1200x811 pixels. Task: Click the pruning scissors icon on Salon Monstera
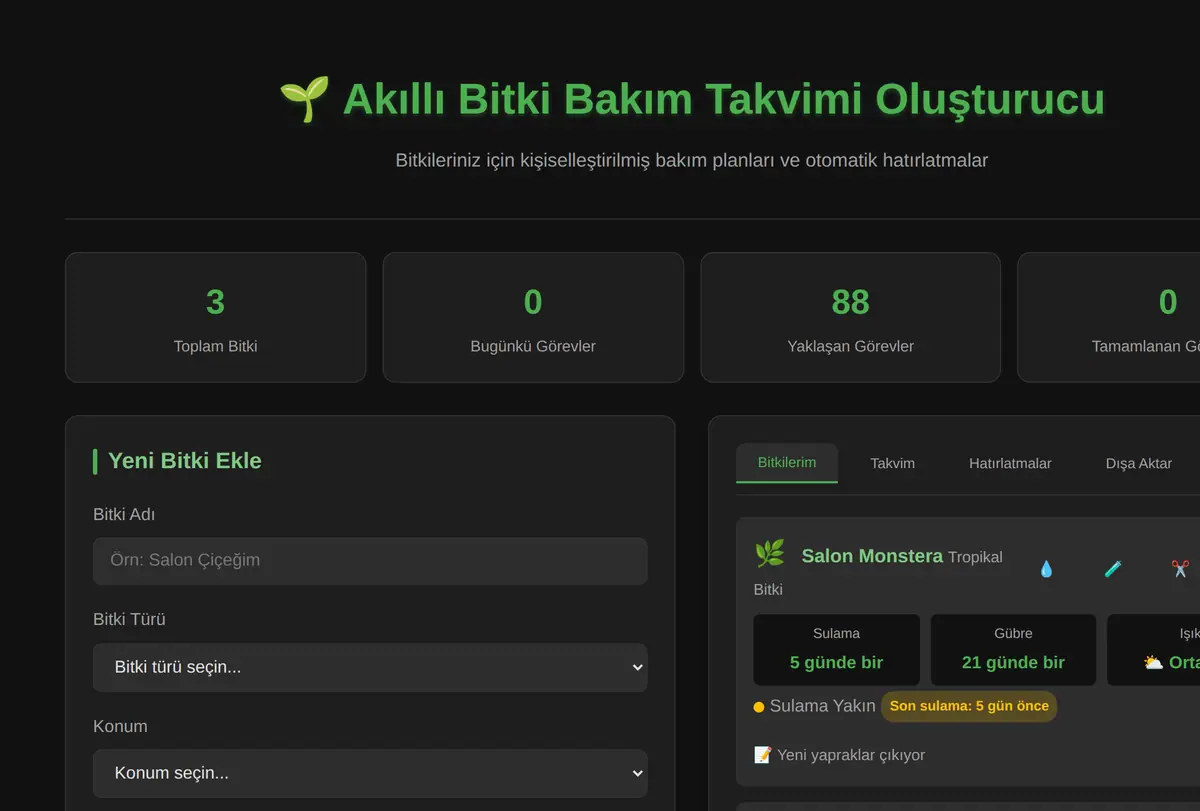coord(1180,568)
